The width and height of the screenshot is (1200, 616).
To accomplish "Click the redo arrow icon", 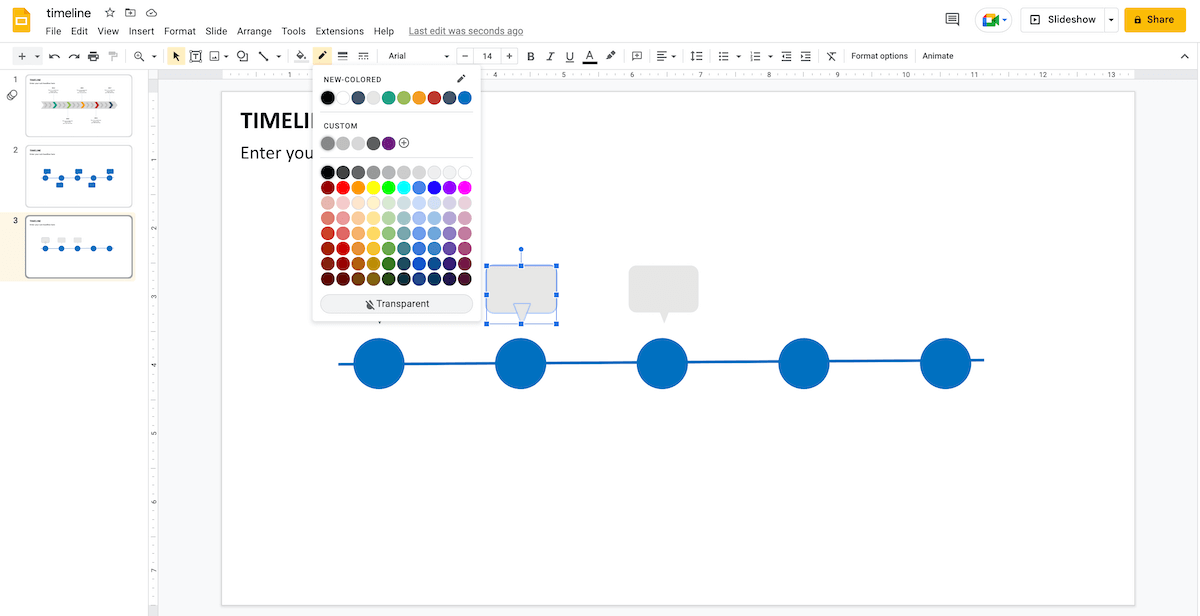I will coord(74,56).
